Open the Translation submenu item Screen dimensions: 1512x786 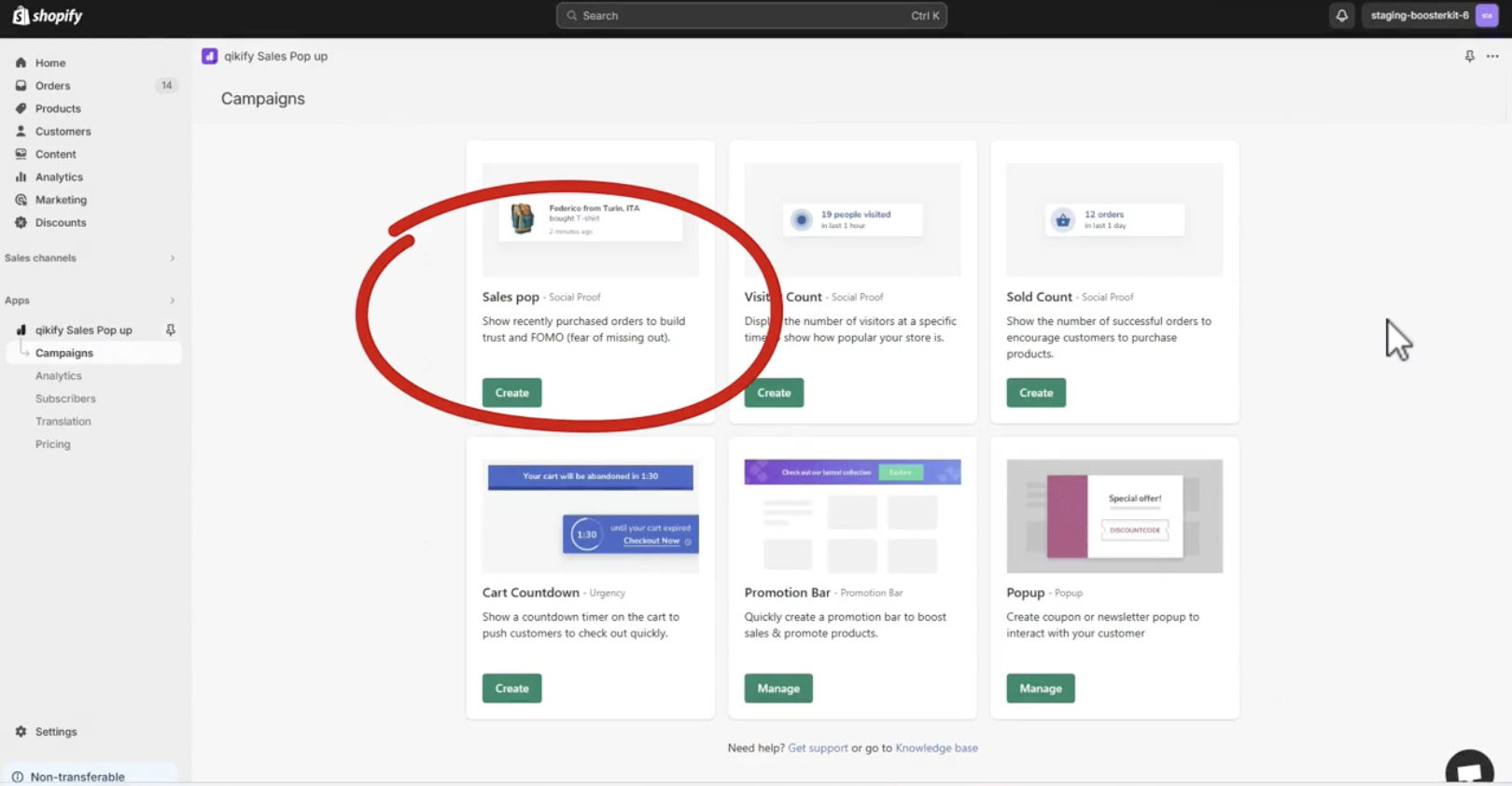pyautogui.click(x=63, y=422)
